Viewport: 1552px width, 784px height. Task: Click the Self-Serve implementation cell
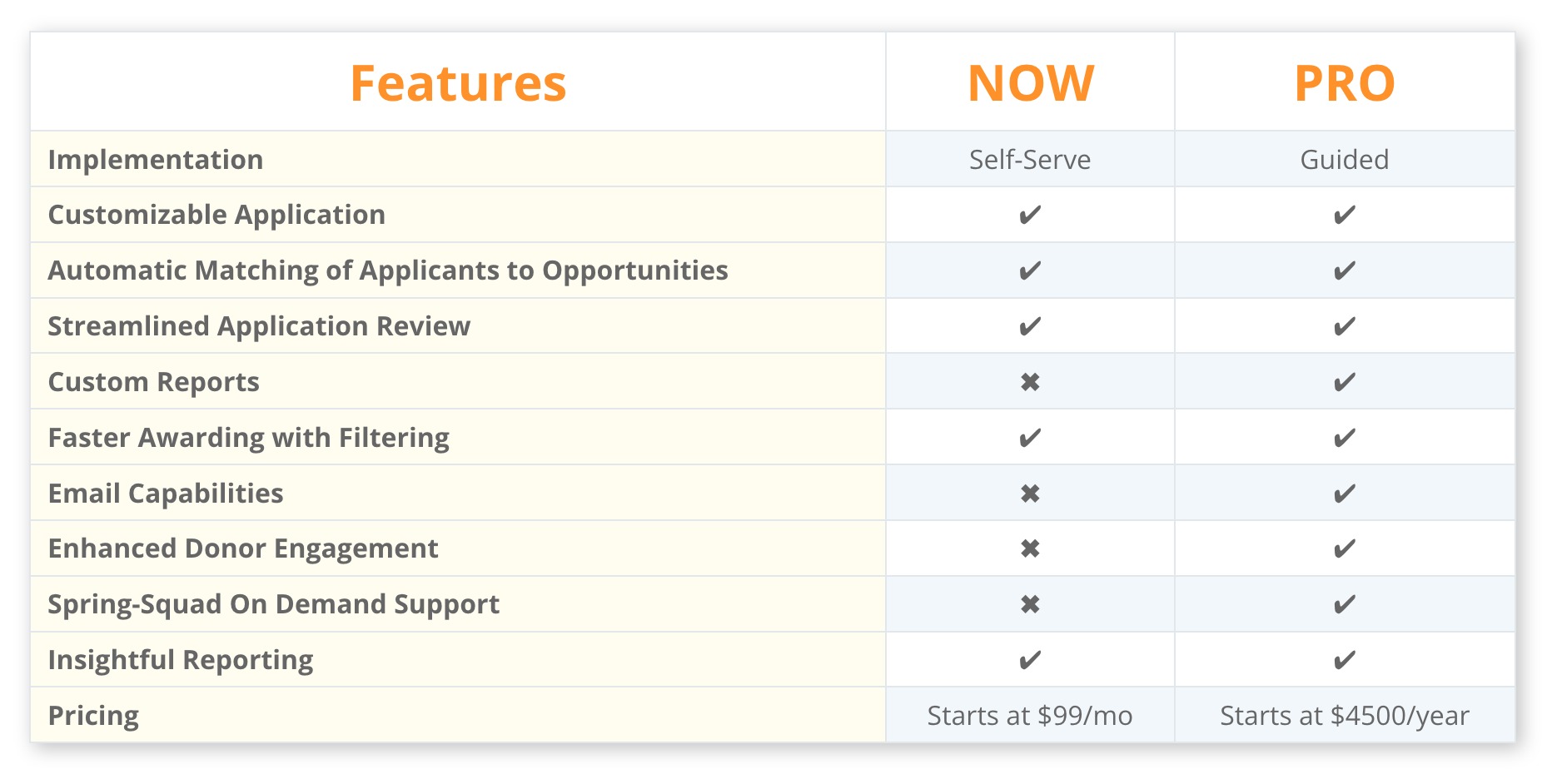click(x=1030, y=160)
